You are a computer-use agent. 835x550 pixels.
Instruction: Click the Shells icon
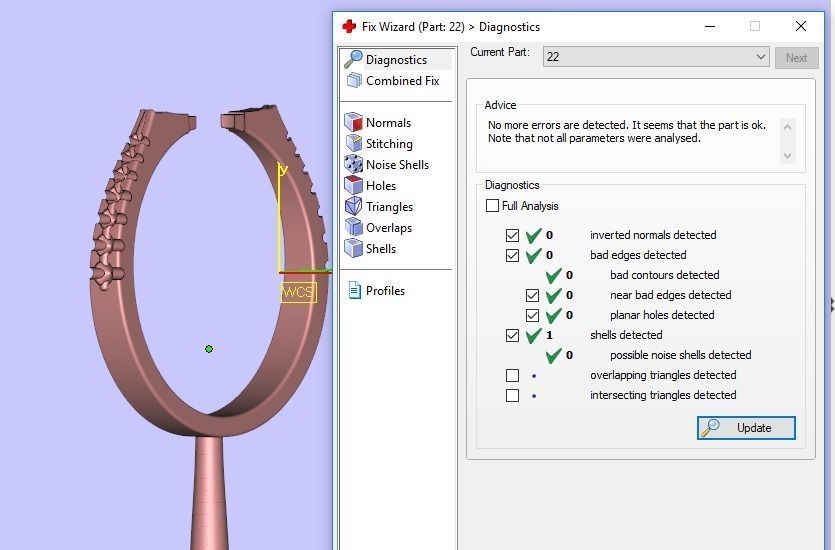coord(354,249)
